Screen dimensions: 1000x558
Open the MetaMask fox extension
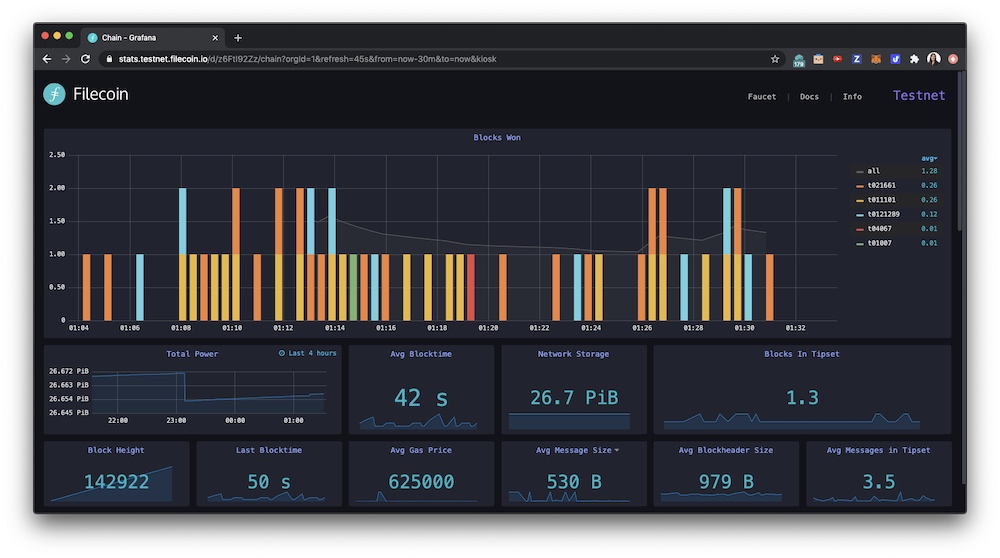tap(876, 59)
